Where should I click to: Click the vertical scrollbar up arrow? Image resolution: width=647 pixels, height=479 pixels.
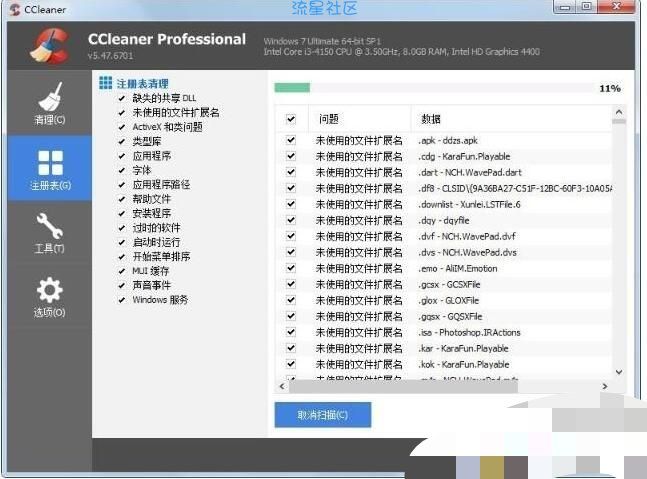pyautogui.click(x=619, y=112)
